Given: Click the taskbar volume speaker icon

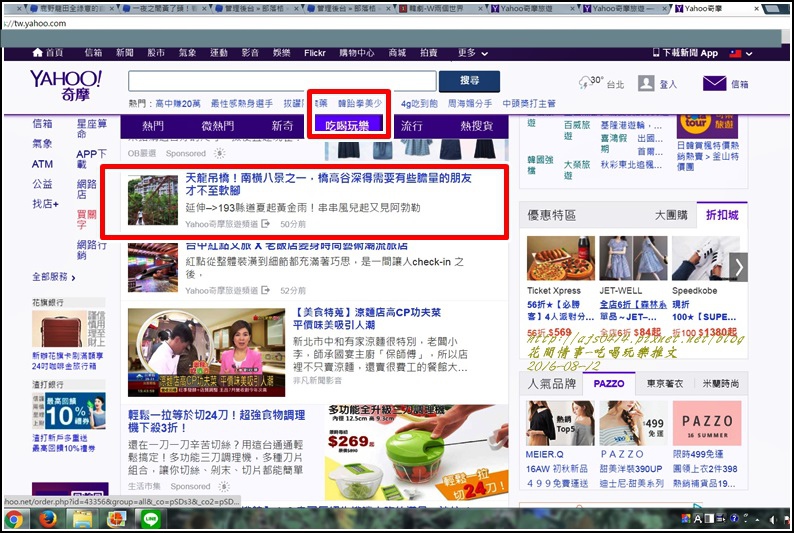Looking at the screenshot, I should pyautogui.click(x=772, y=519).
